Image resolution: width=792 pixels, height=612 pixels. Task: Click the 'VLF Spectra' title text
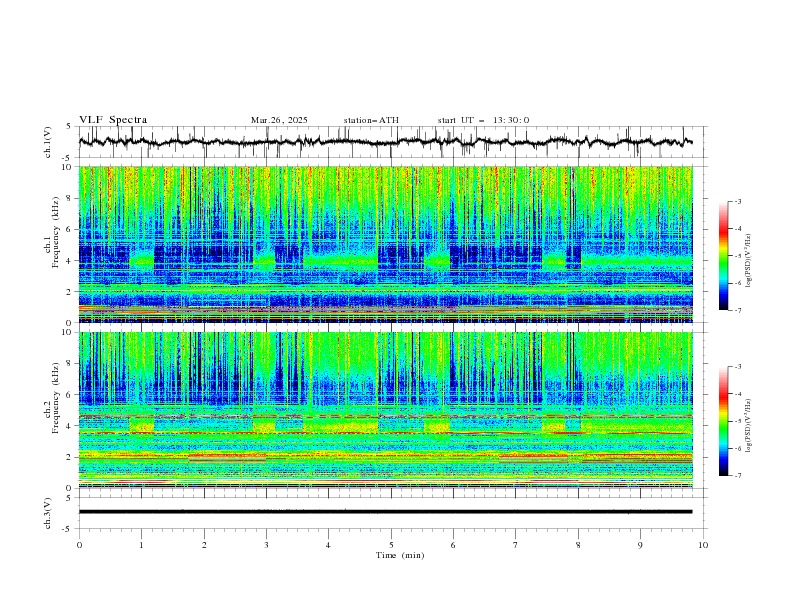pyautogui.click(x=113, y=120)
